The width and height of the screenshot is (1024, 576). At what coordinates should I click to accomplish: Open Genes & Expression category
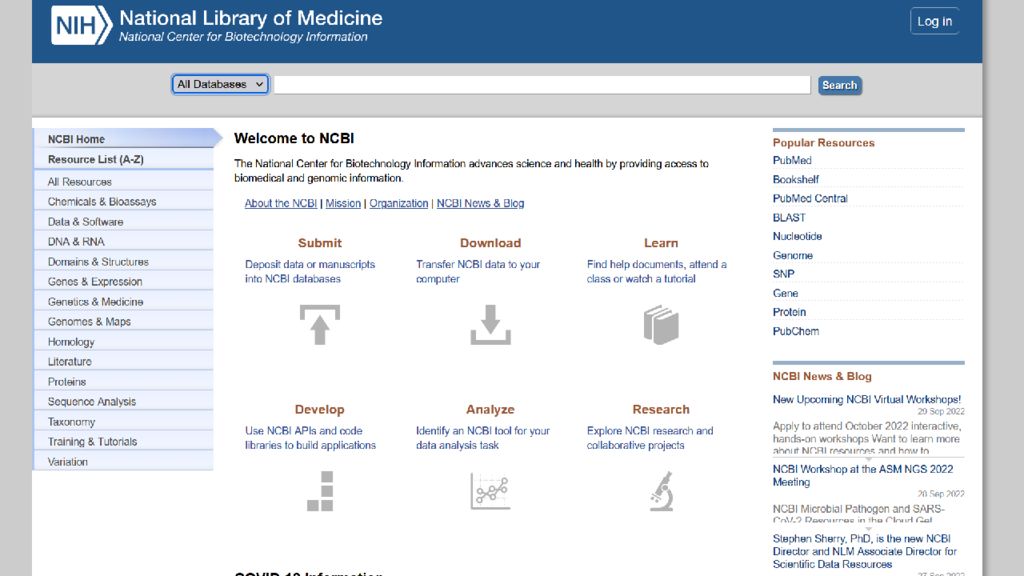124,281
